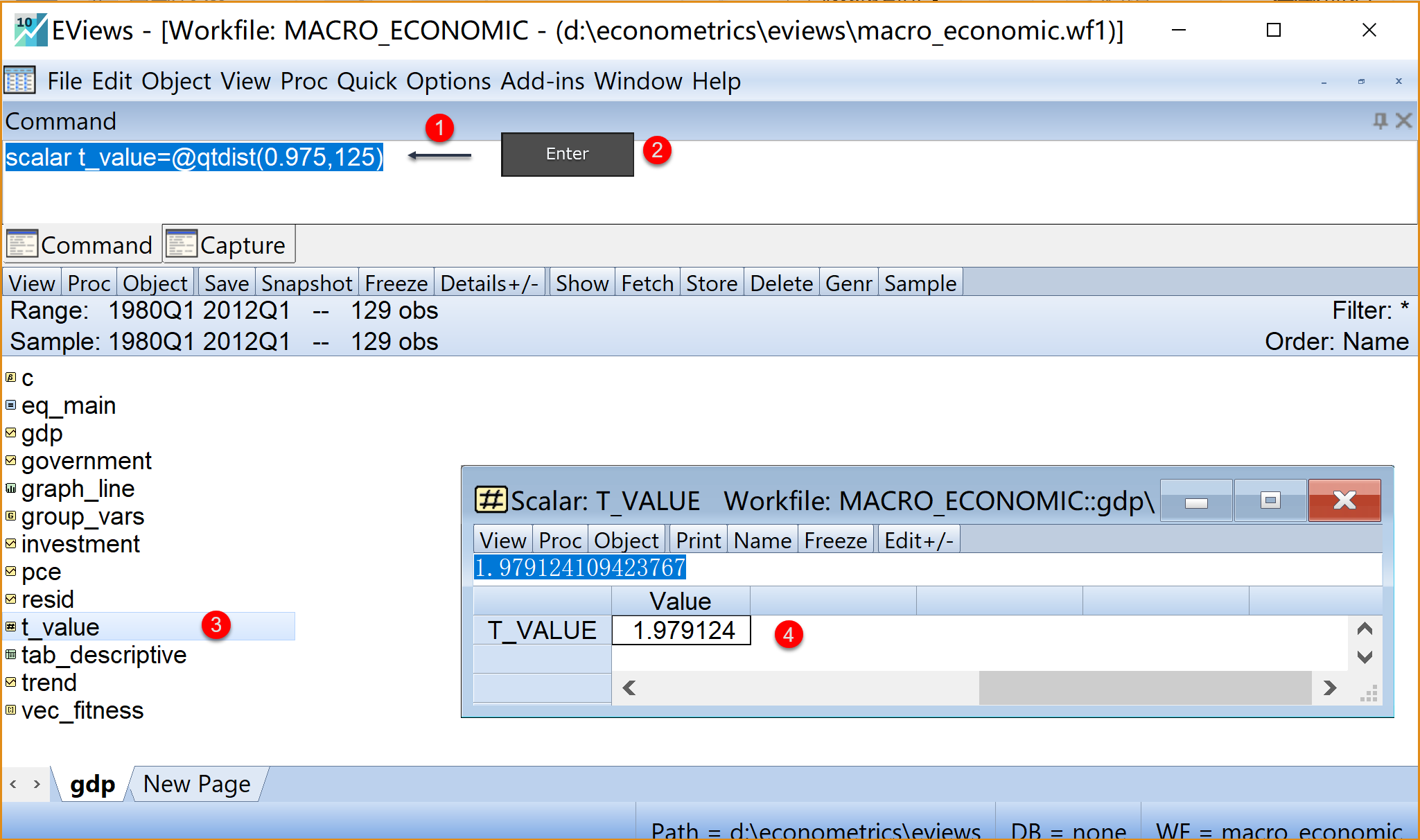The image size is (1420, 840).
Task: Click the workfile icon left of File menu
Action: [19, 81]
